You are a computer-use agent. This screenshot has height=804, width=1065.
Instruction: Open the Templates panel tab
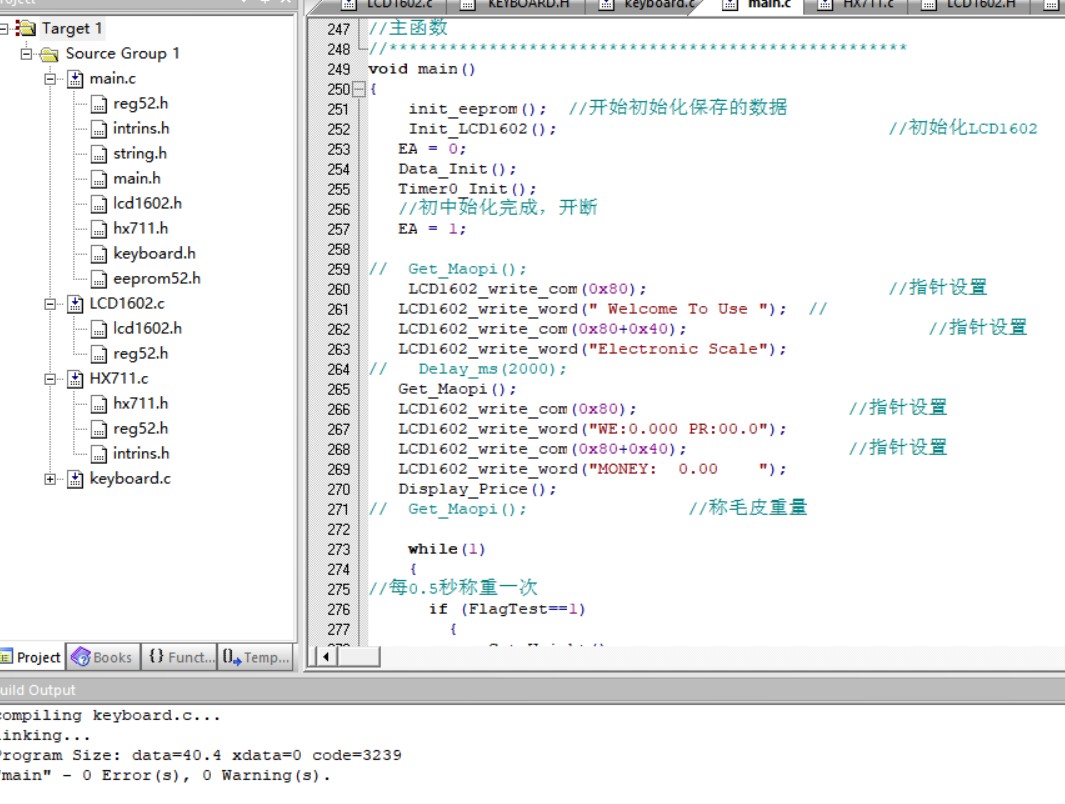click(256, 657)
